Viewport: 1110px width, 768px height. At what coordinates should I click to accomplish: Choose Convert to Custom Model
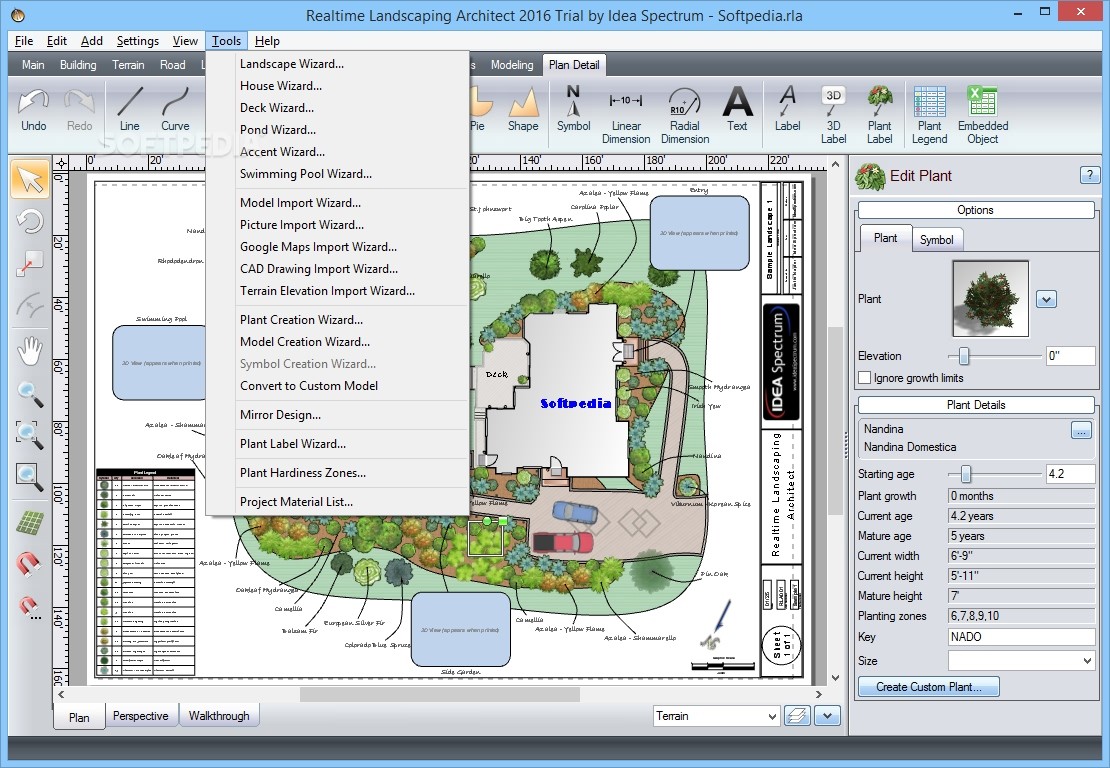tap(309, 386)
